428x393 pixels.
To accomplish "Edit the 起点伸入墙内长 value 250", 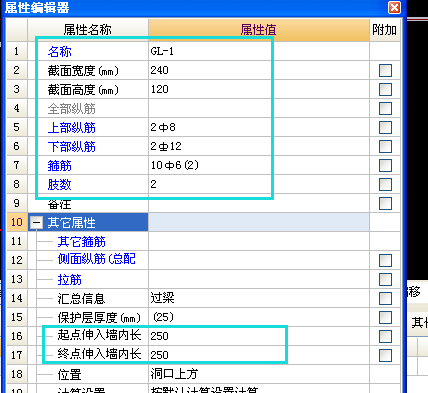I will (x=259, y=336).
